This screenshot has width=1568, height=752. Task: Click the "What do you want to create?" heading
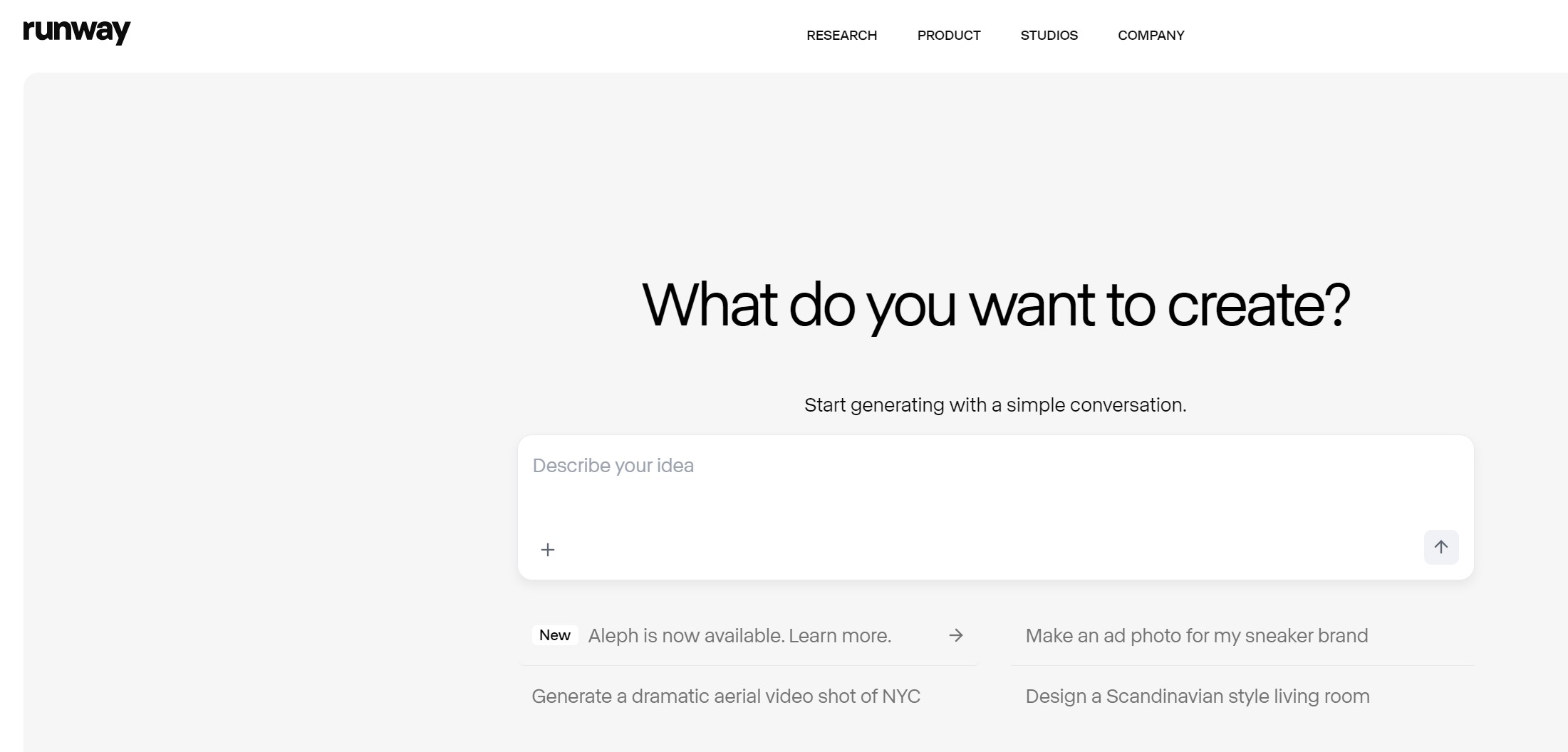(x=995, y=305)
